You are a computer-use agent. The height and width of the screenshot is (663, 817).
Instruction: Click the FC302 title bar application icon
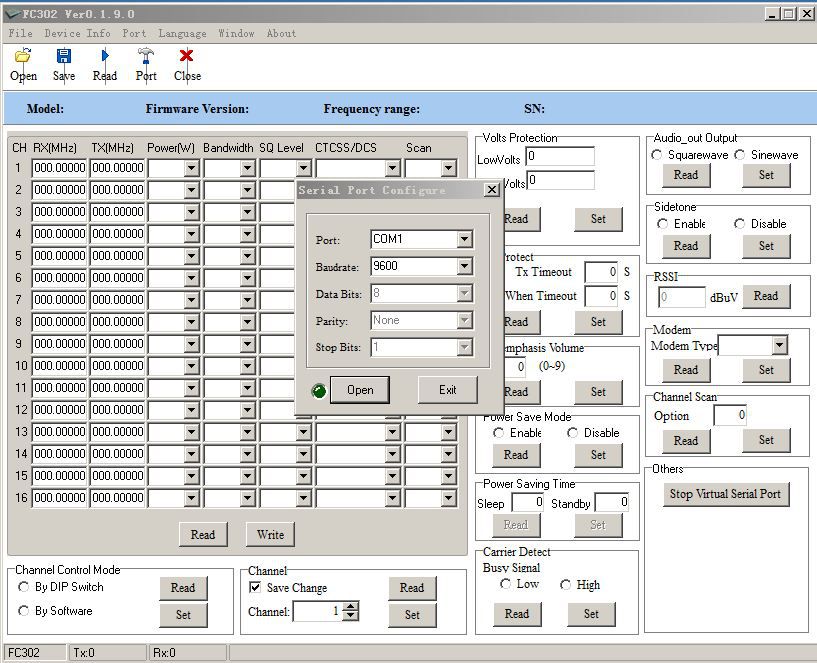point(12,14)
